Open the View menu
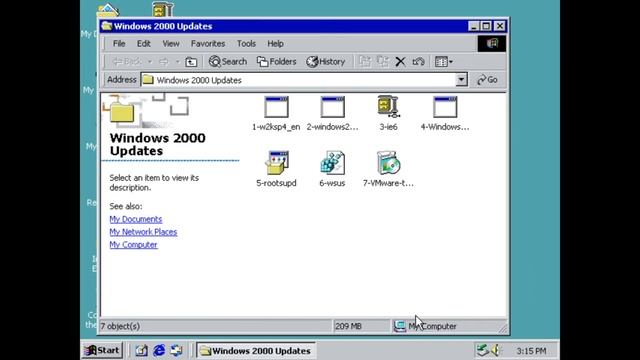Viewport: 640px width, 360px height. 171,43
